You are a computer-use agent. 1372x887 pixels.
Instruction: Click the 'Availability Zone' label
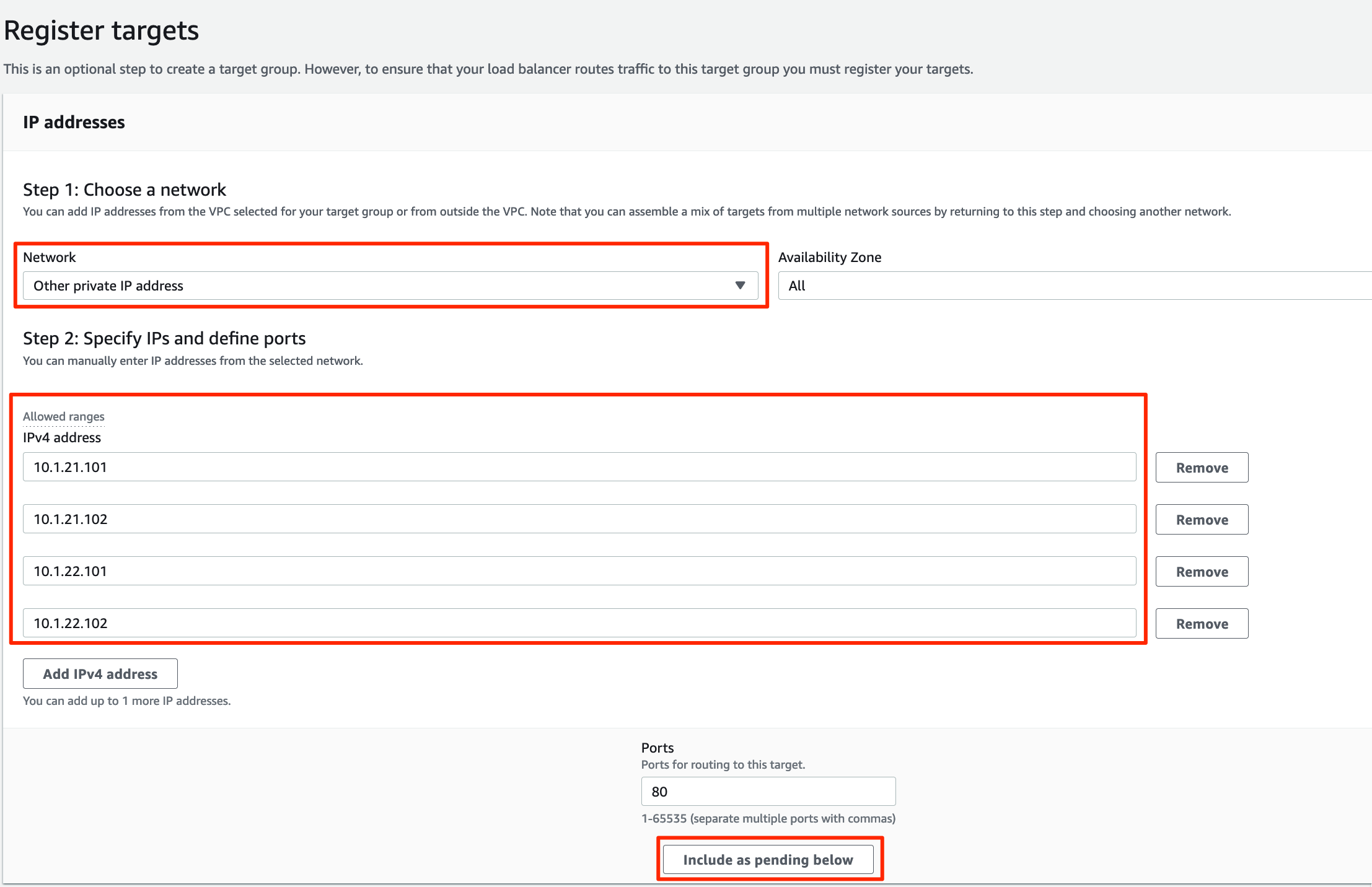(830, 257)
